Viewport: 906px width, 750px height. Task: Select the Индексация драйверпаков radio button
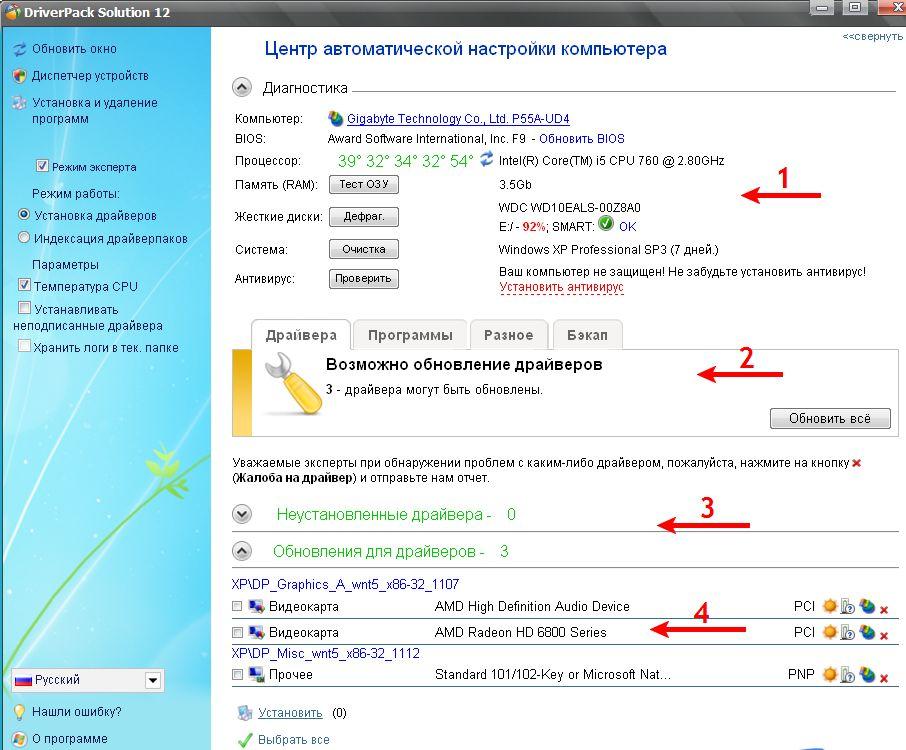[24, 237]
